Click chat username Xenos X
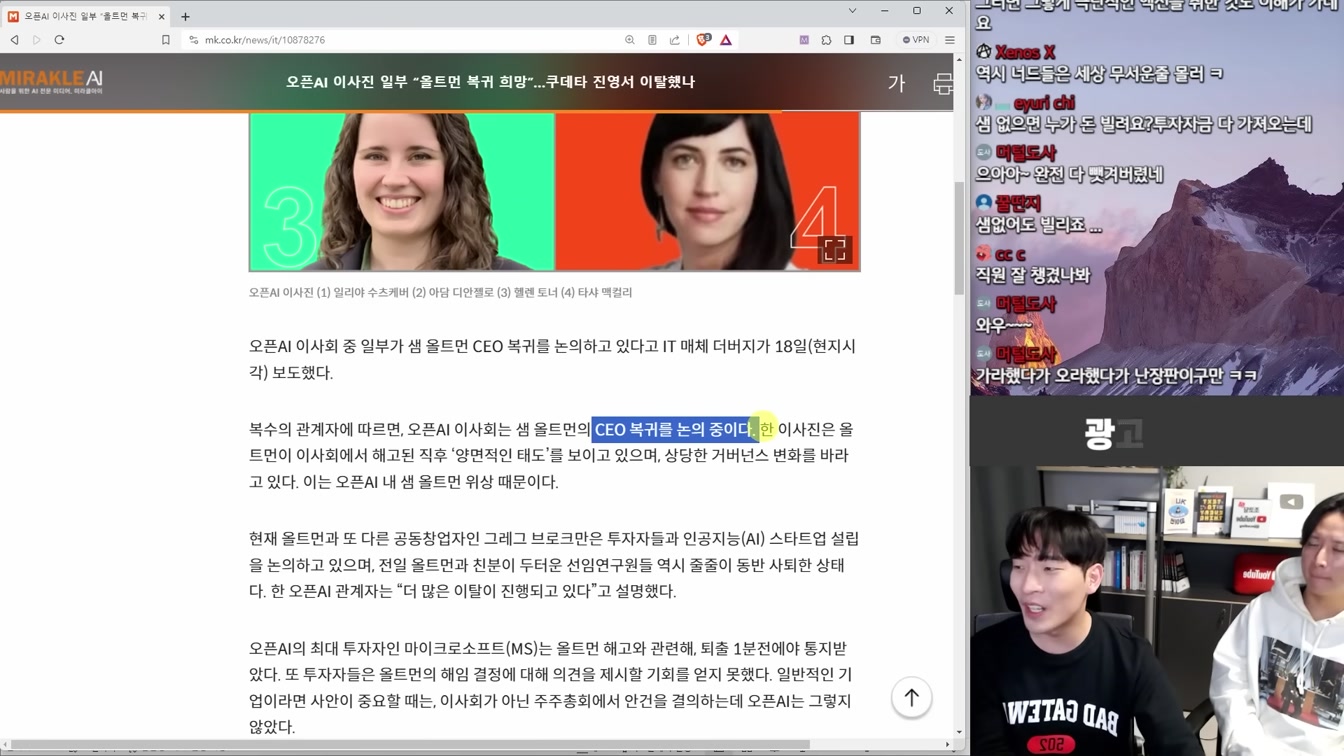This screenshot has height=756, width=1344. (1025, 52)
